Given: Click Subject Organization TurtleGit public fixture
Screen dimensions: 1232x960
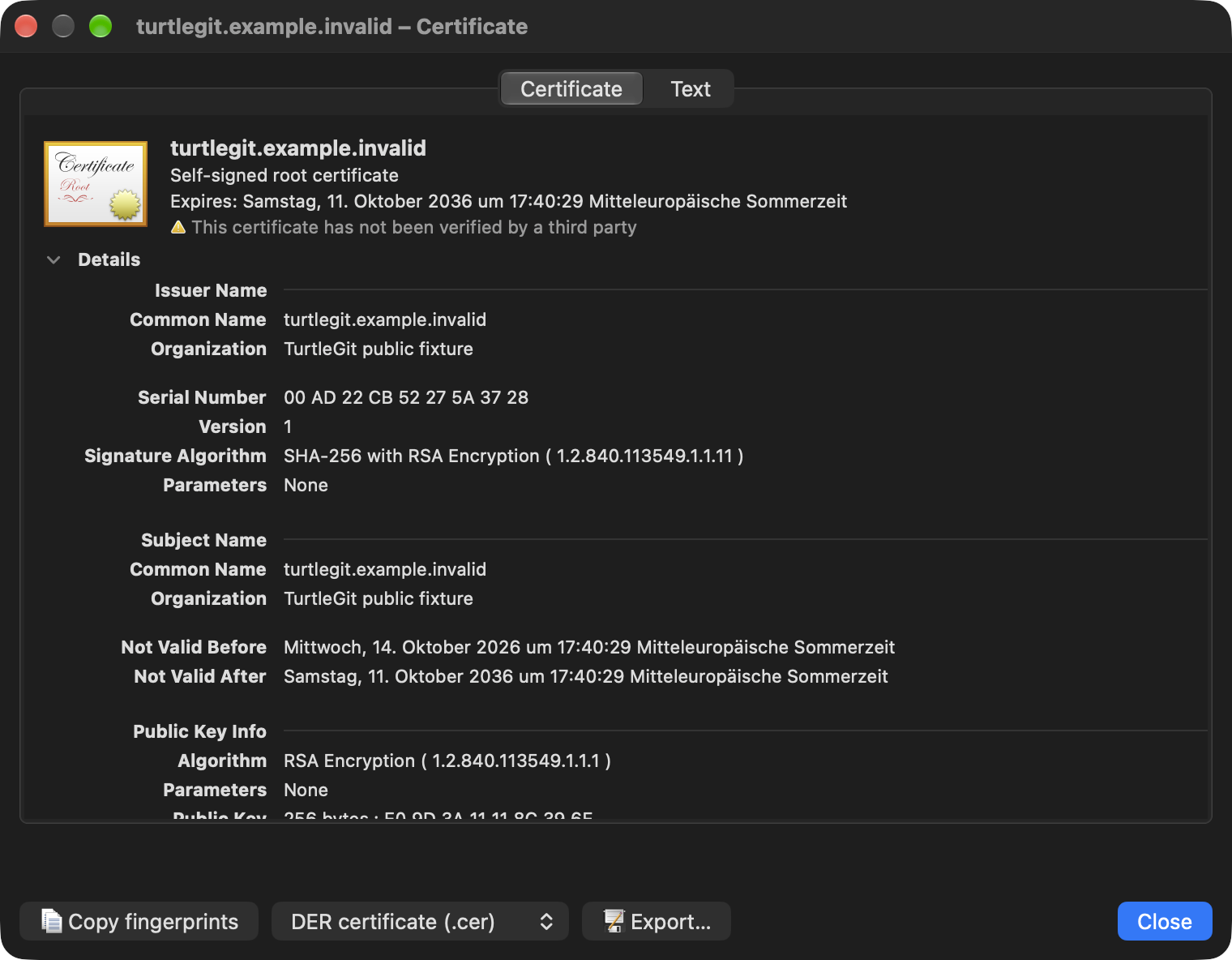Looking at the screenshot, I should 379,598.
